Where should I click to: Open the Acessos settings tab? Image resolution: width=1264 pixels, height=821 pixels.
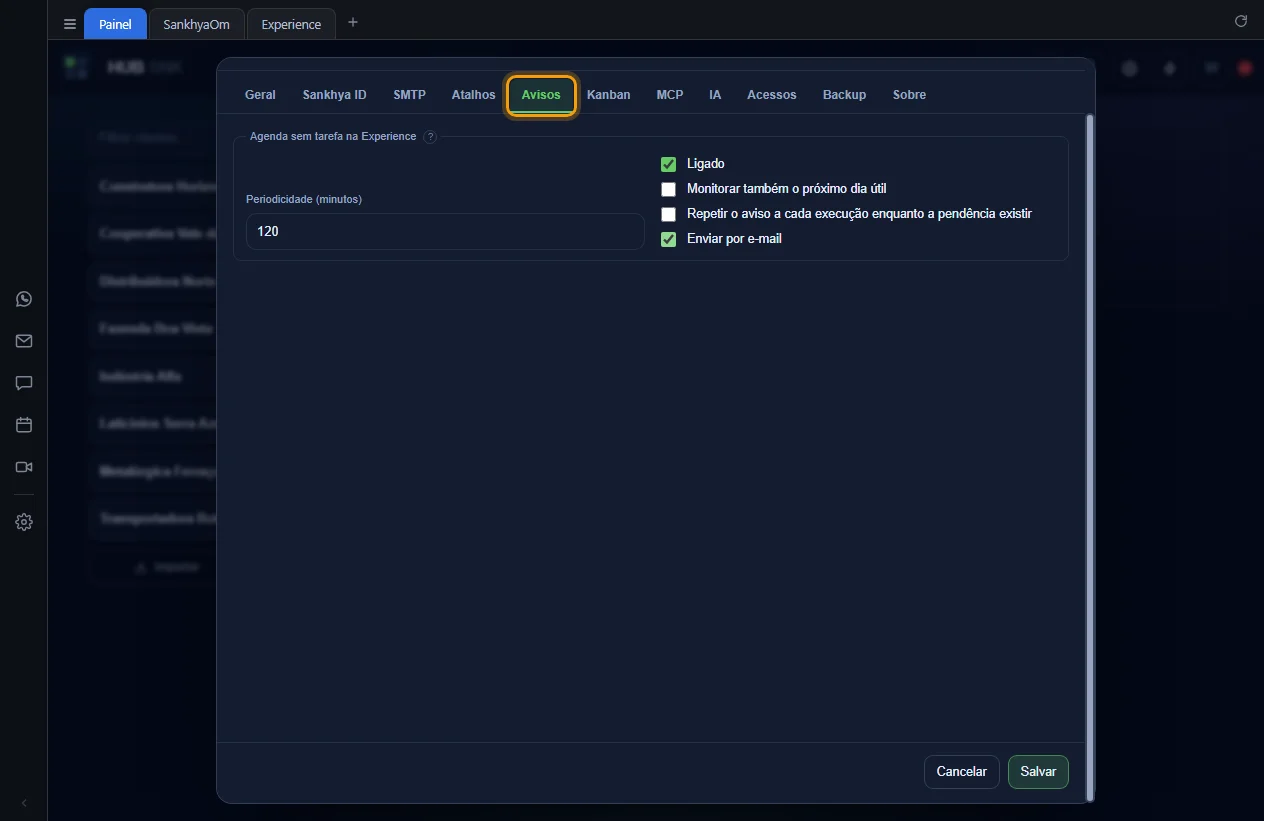[771, 95]
